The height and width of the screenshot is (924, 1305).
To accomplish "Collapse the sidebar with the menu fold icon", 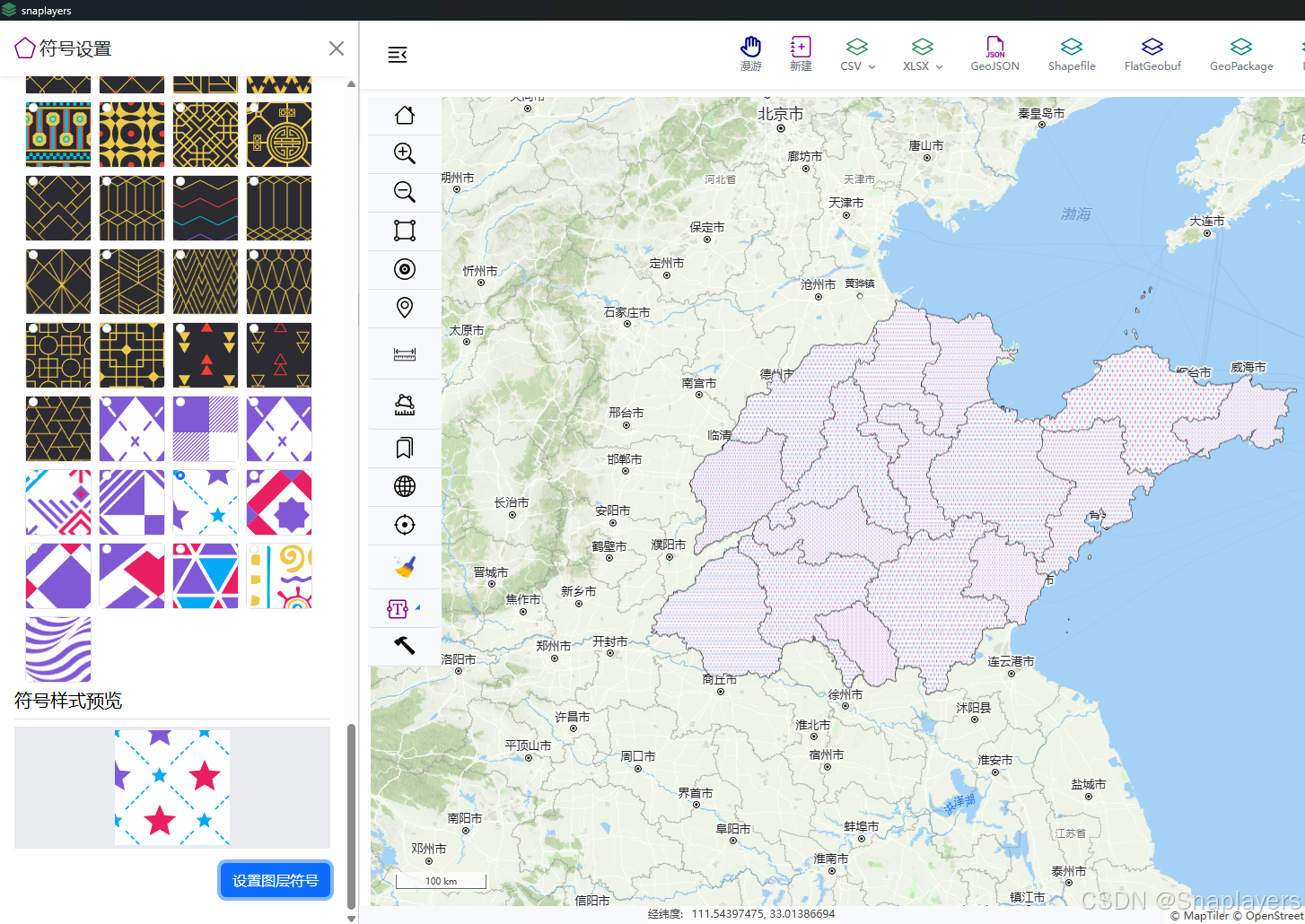I will (x=398, y=55).
